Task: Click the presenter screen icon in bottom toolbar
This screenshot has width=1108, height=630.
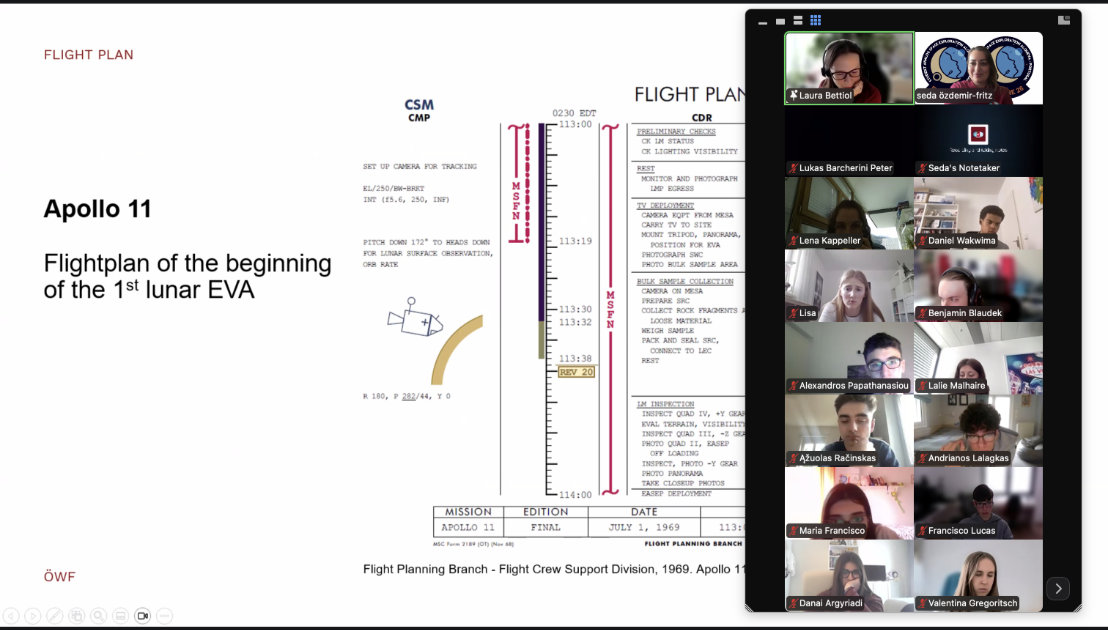Action: point(121,616)
